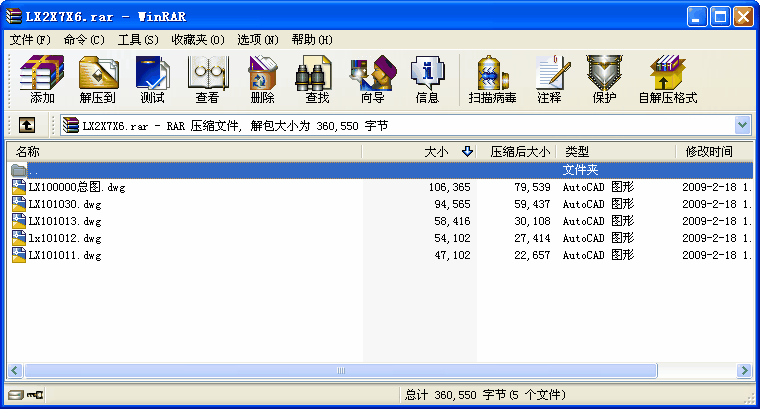Select file LX101013.dwg
This screenshot has height=409, width=760.
[65, 221]
